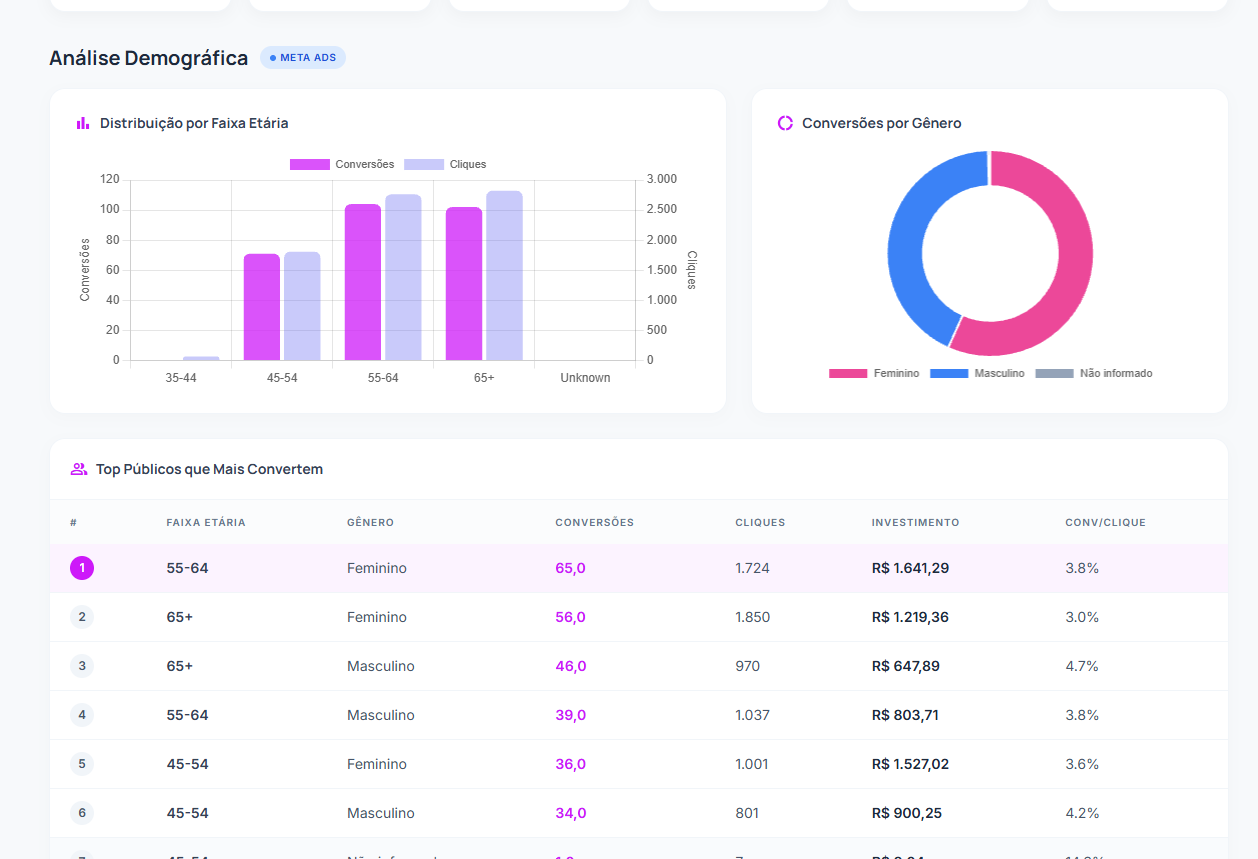
Task: Click the CONV/CLIQUE column header
Action: coord(1106,522)
